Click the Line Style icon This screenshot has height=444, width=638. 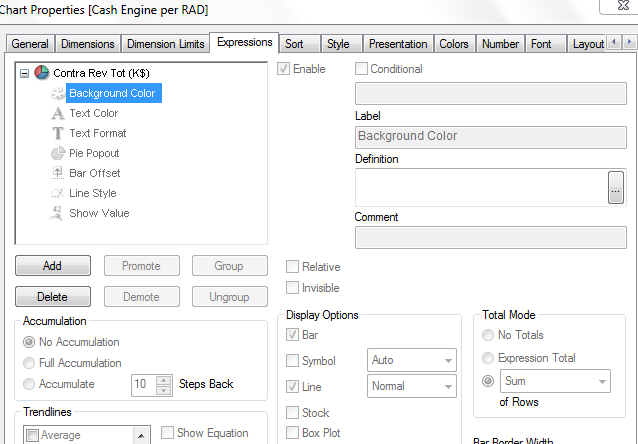58,193
